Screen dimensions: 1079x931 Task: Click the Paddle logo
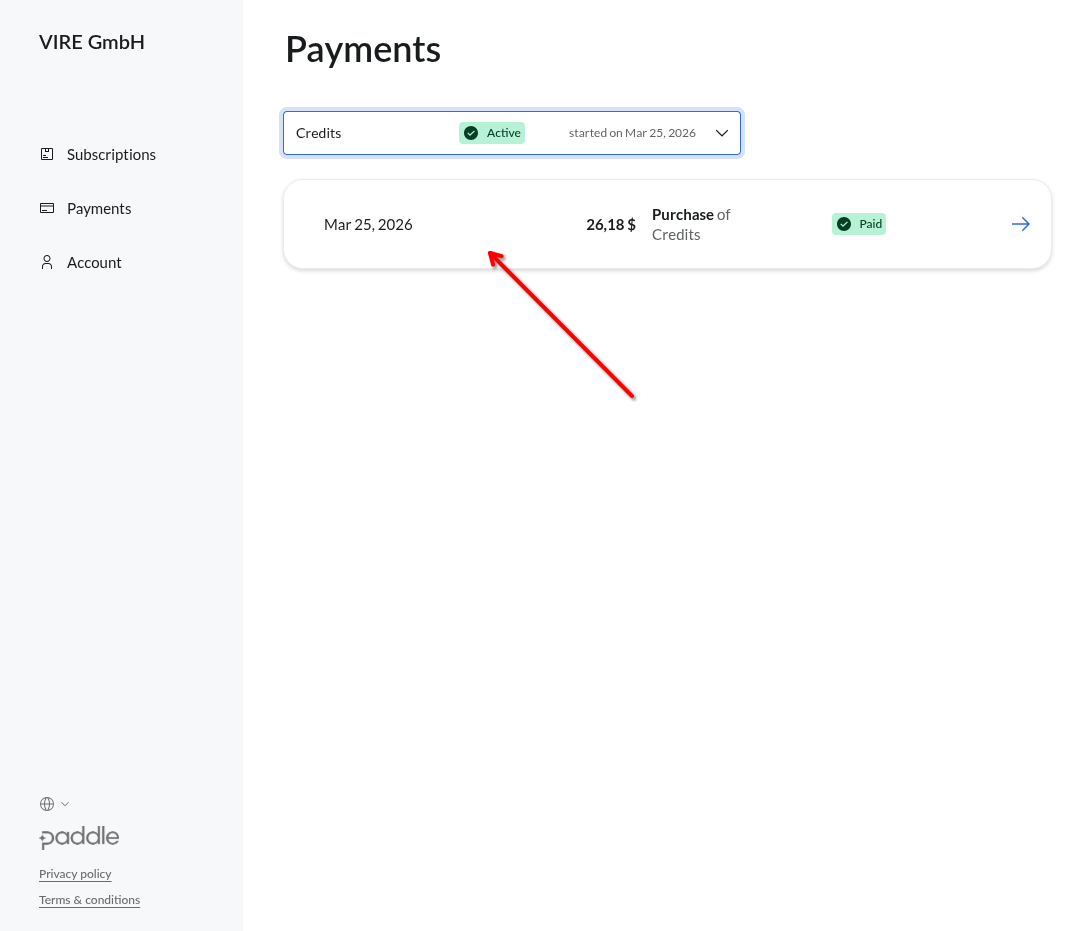[x=79, y=837]
